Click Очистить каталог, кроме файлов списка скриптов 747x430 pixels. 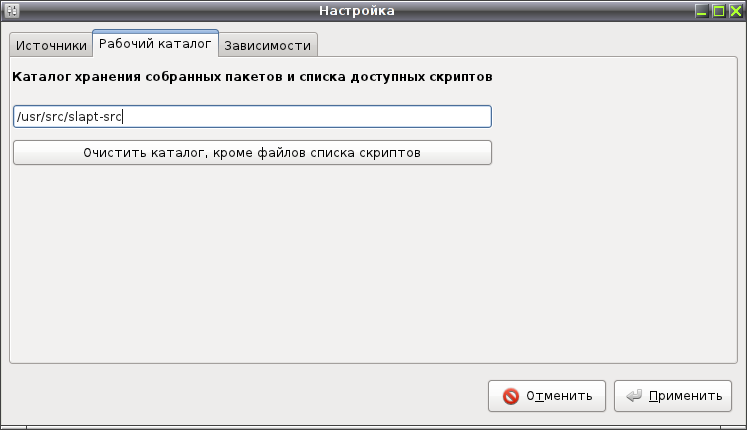pyautogui.click(x=252, y=153)
